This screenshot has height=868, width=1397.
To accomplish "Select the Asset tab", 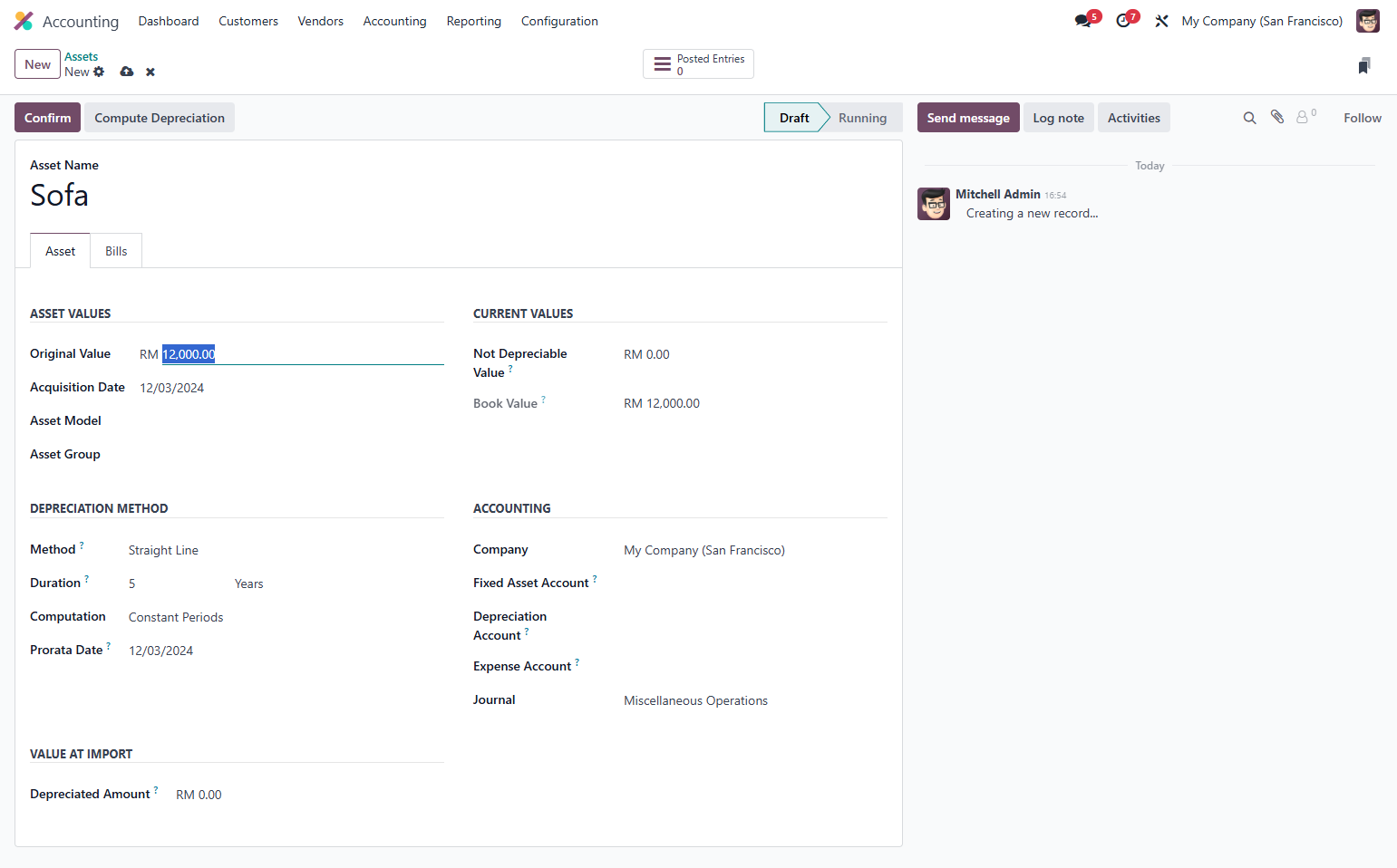I will (x=61, y=251).
